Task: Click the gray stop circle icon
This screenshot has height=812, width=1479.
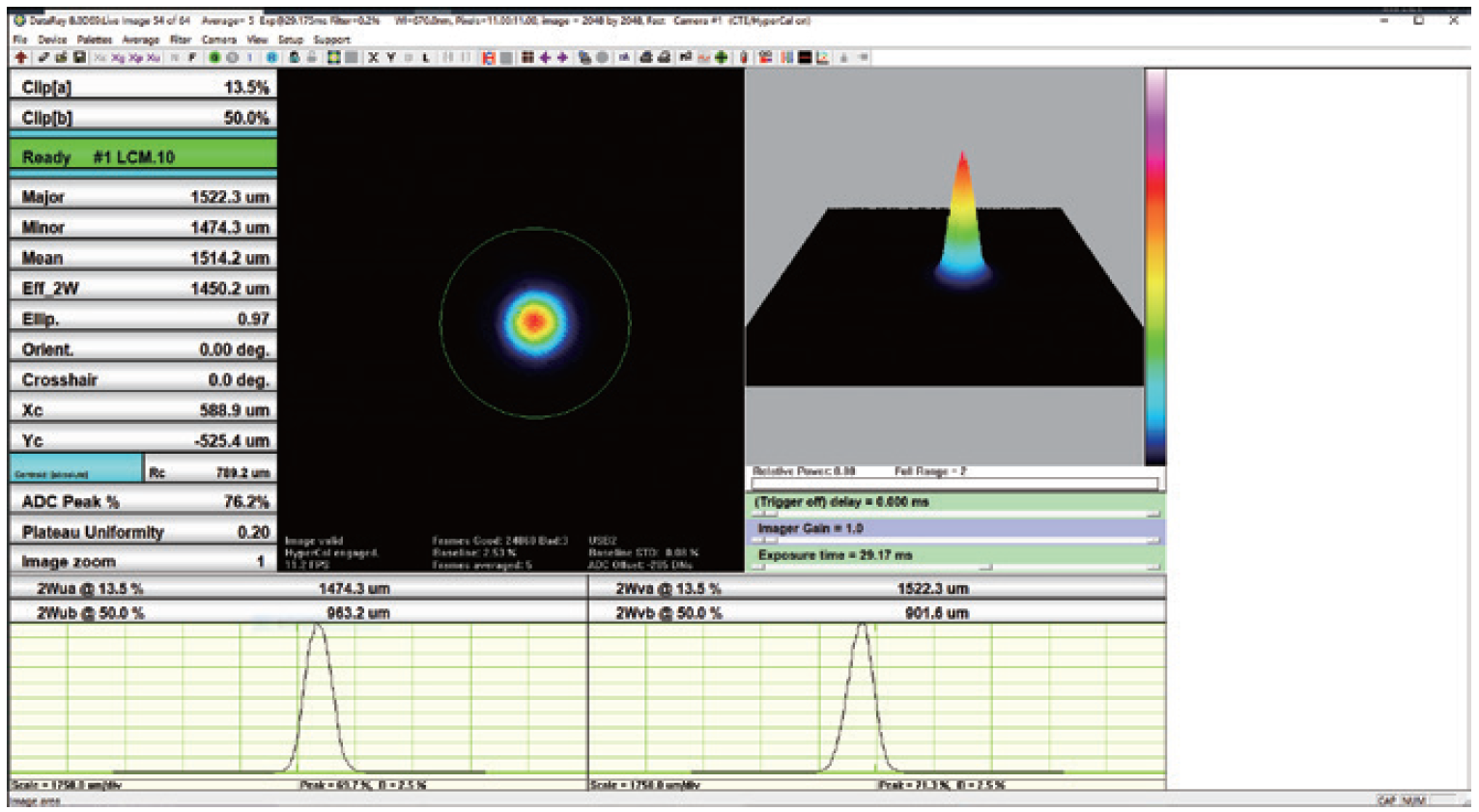Action: click(x=232, y=58)
